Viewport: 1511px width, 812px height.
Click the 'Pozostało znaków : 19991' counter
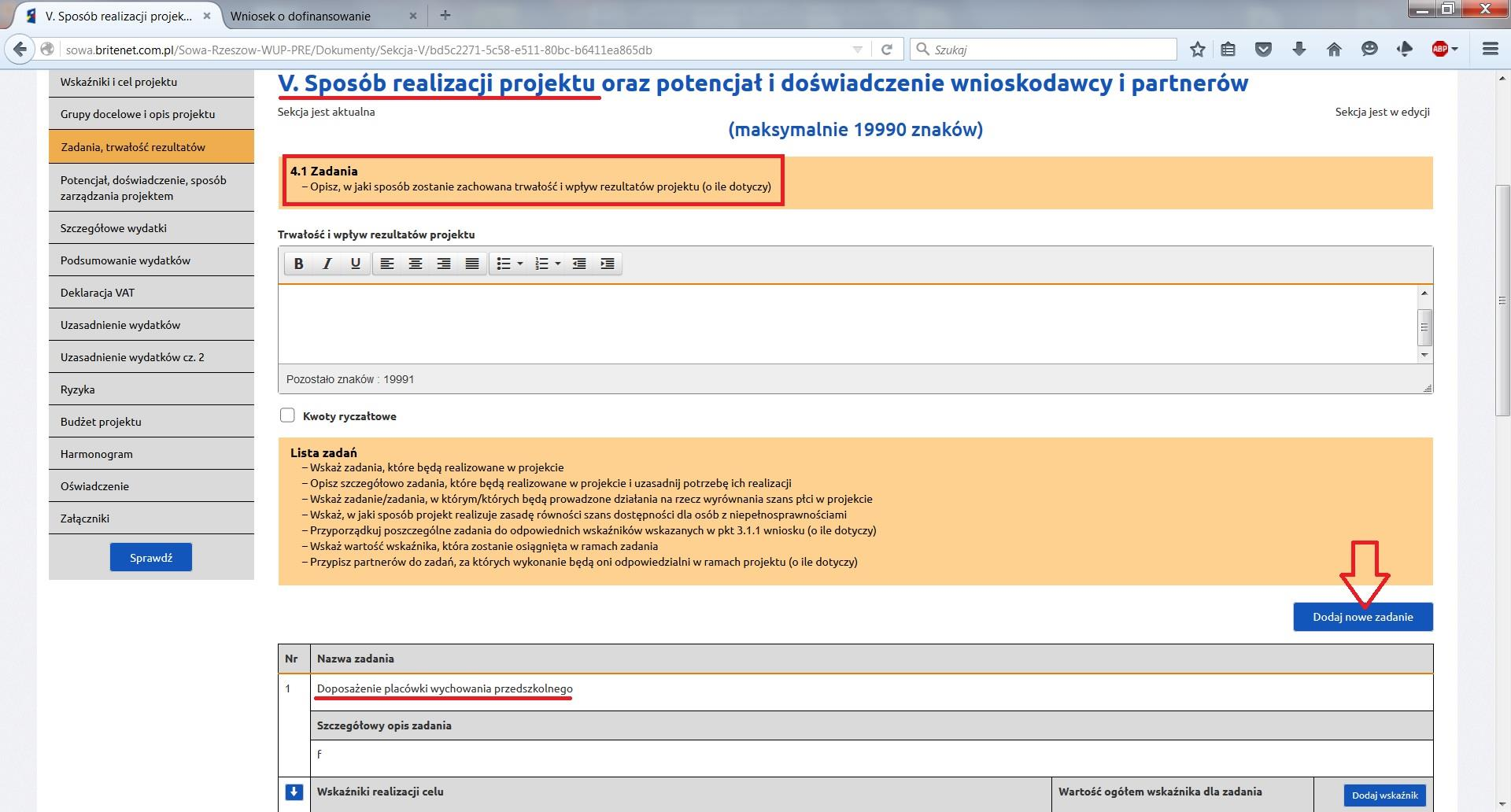tap(350, 379)
